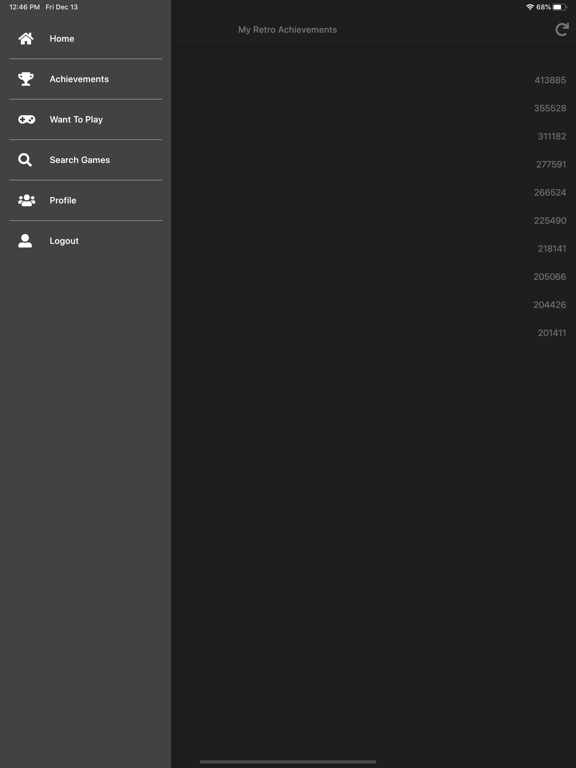Select the score 413885
The height and width of the screenshot is (768, 576).
[x=550, y=80]
